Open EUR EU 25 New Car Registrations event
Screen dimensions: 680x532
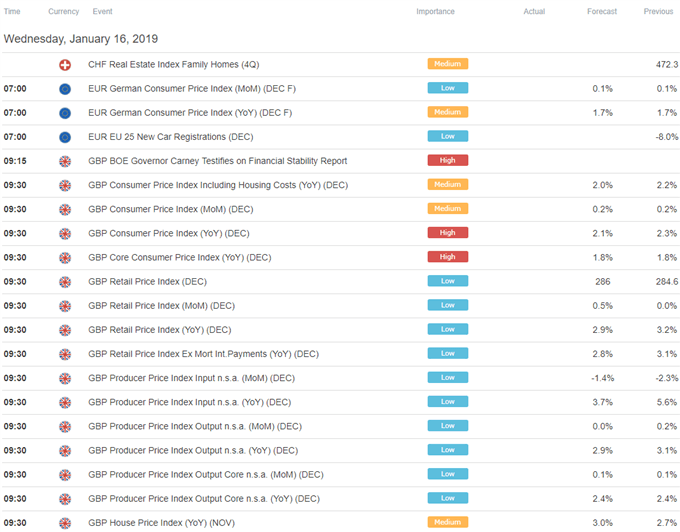pos(170,137)
